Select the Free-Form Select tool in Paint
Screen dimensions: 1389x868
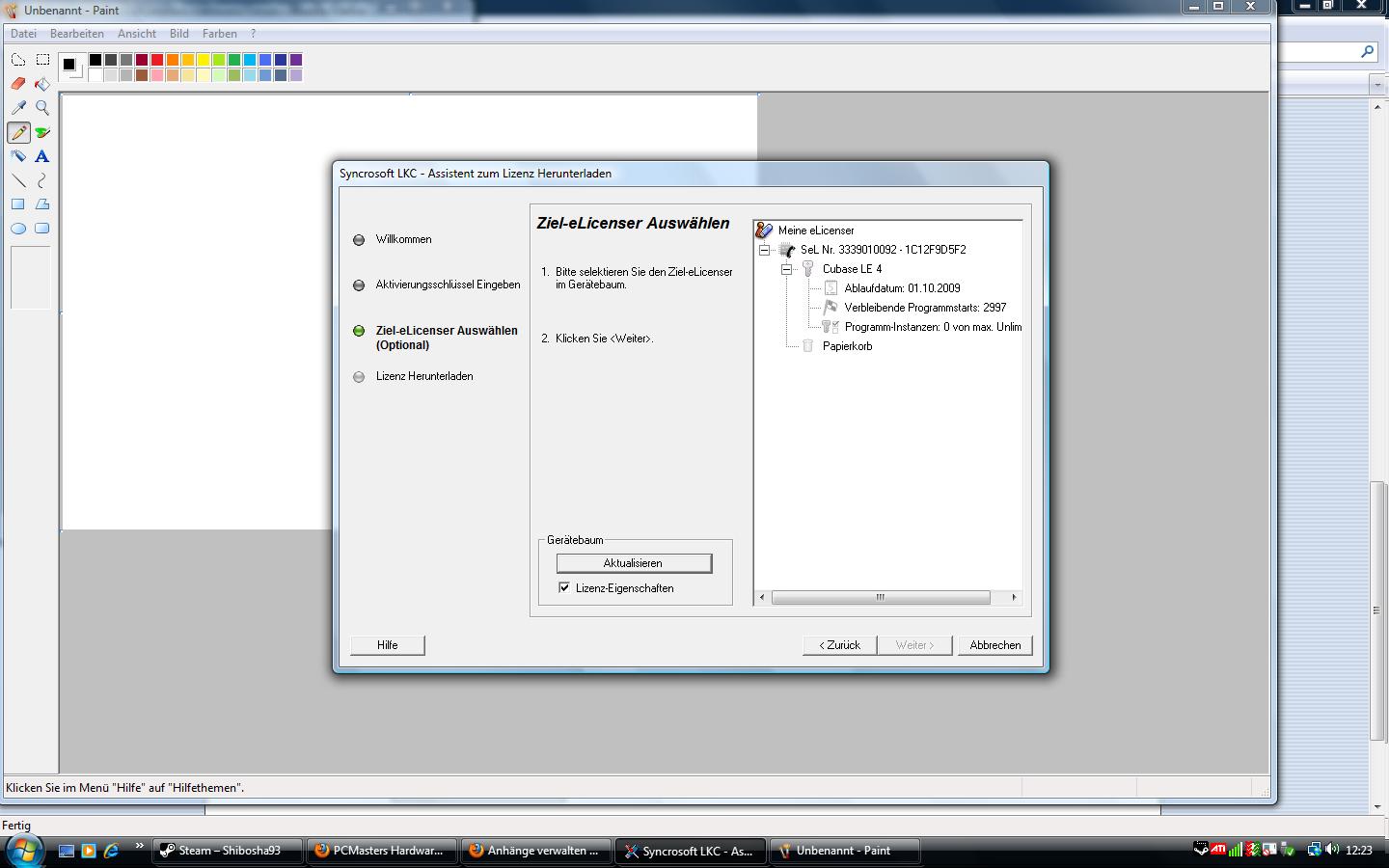(x=18, y=60)
